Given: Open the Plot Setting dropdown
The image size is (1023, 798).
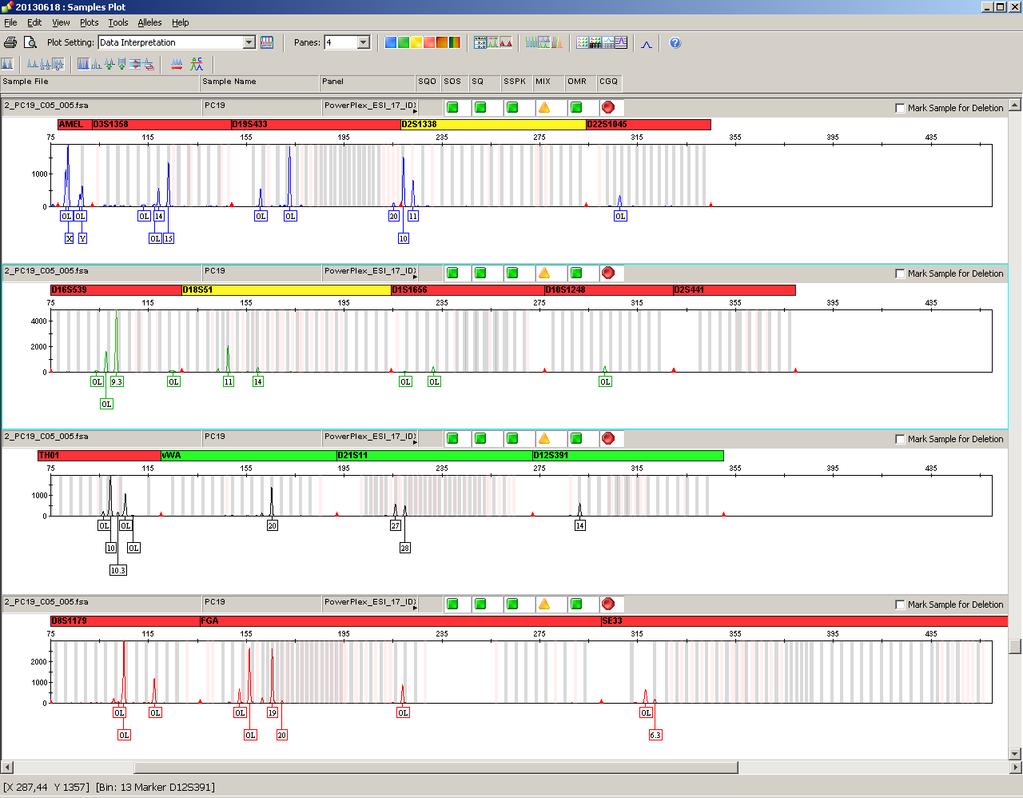Looking at the screenshot, I should (249, 42).
